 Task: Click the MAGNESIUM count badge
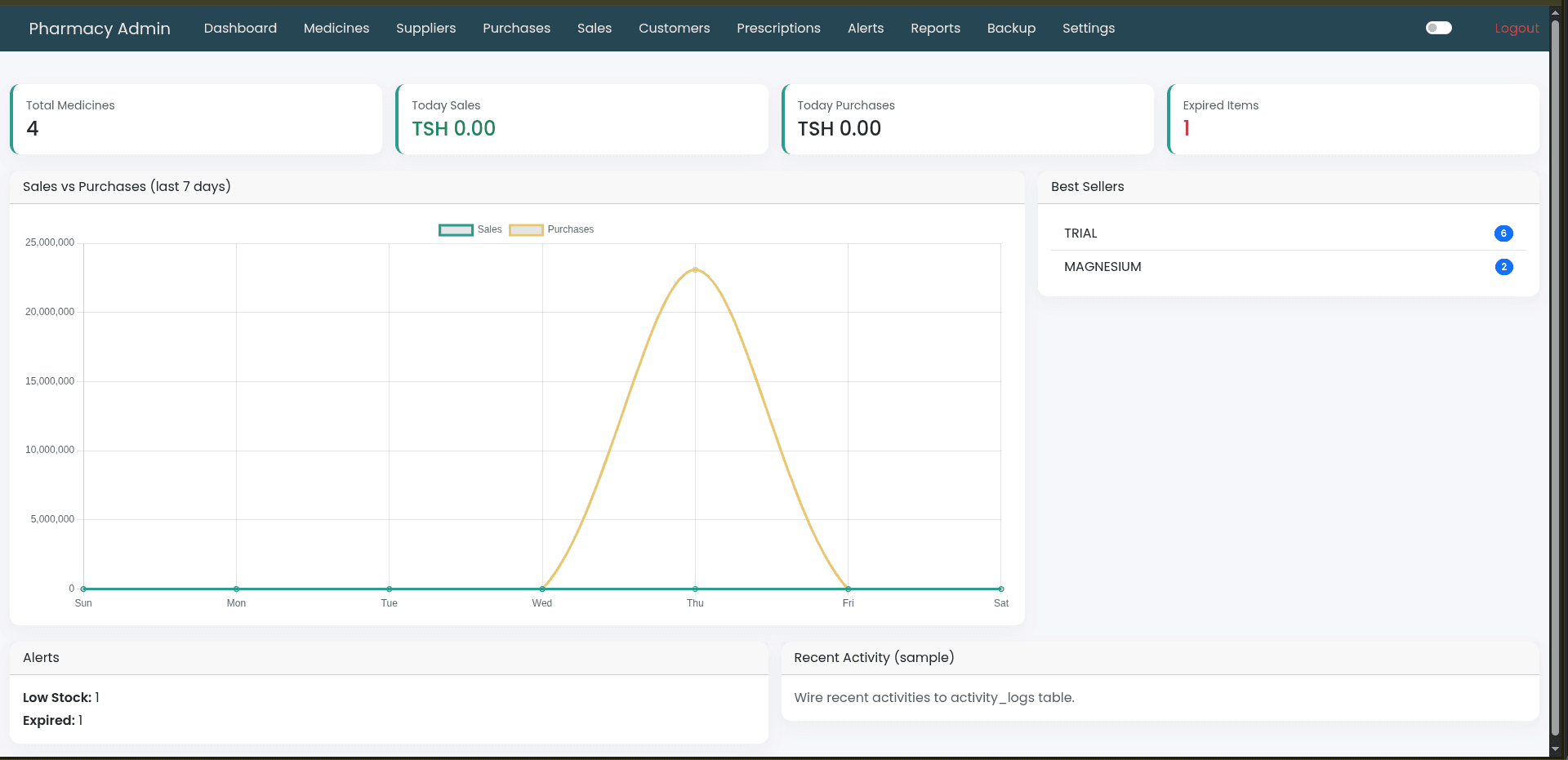pyautogui.click(x=1503, y=267)
